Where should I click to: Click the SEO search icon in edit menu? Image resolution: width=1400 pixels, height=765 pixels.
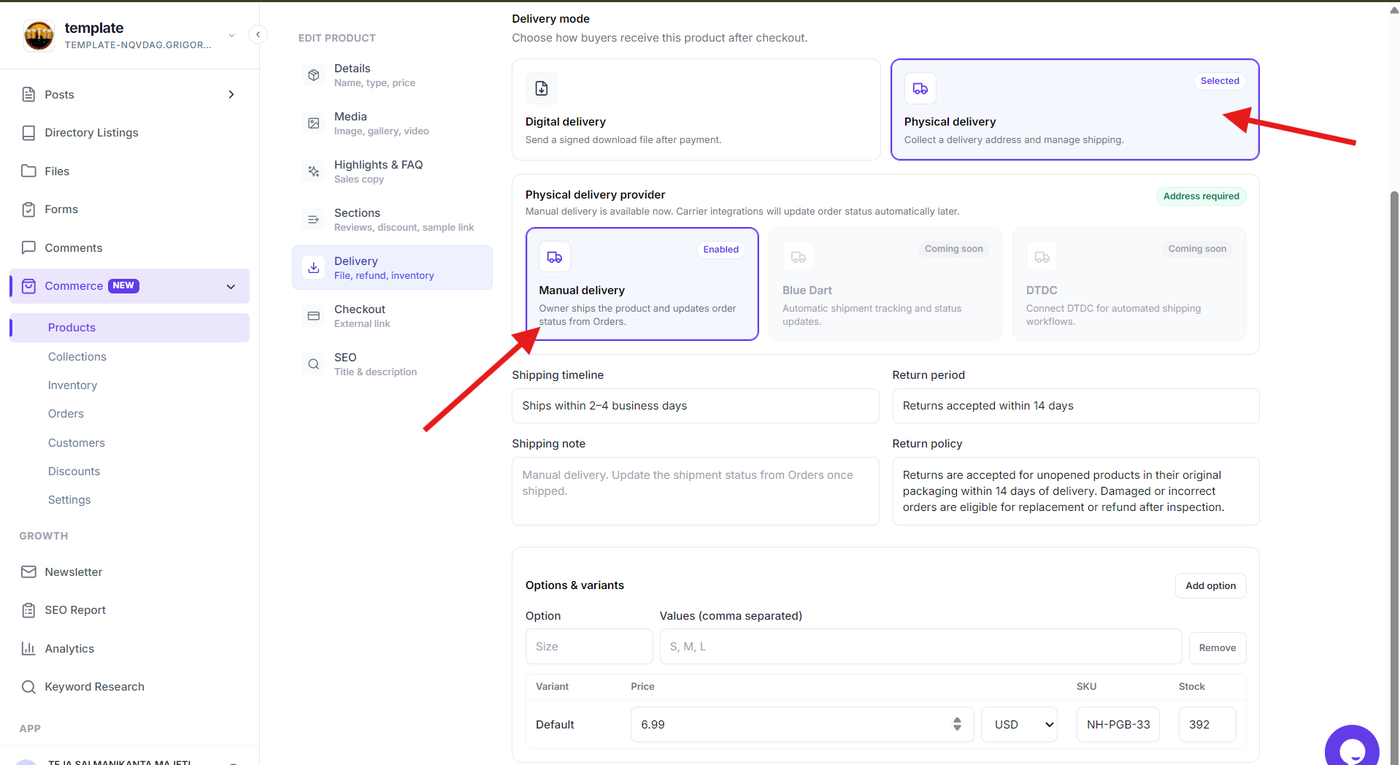pyautogui.click(x=314, y=364)
